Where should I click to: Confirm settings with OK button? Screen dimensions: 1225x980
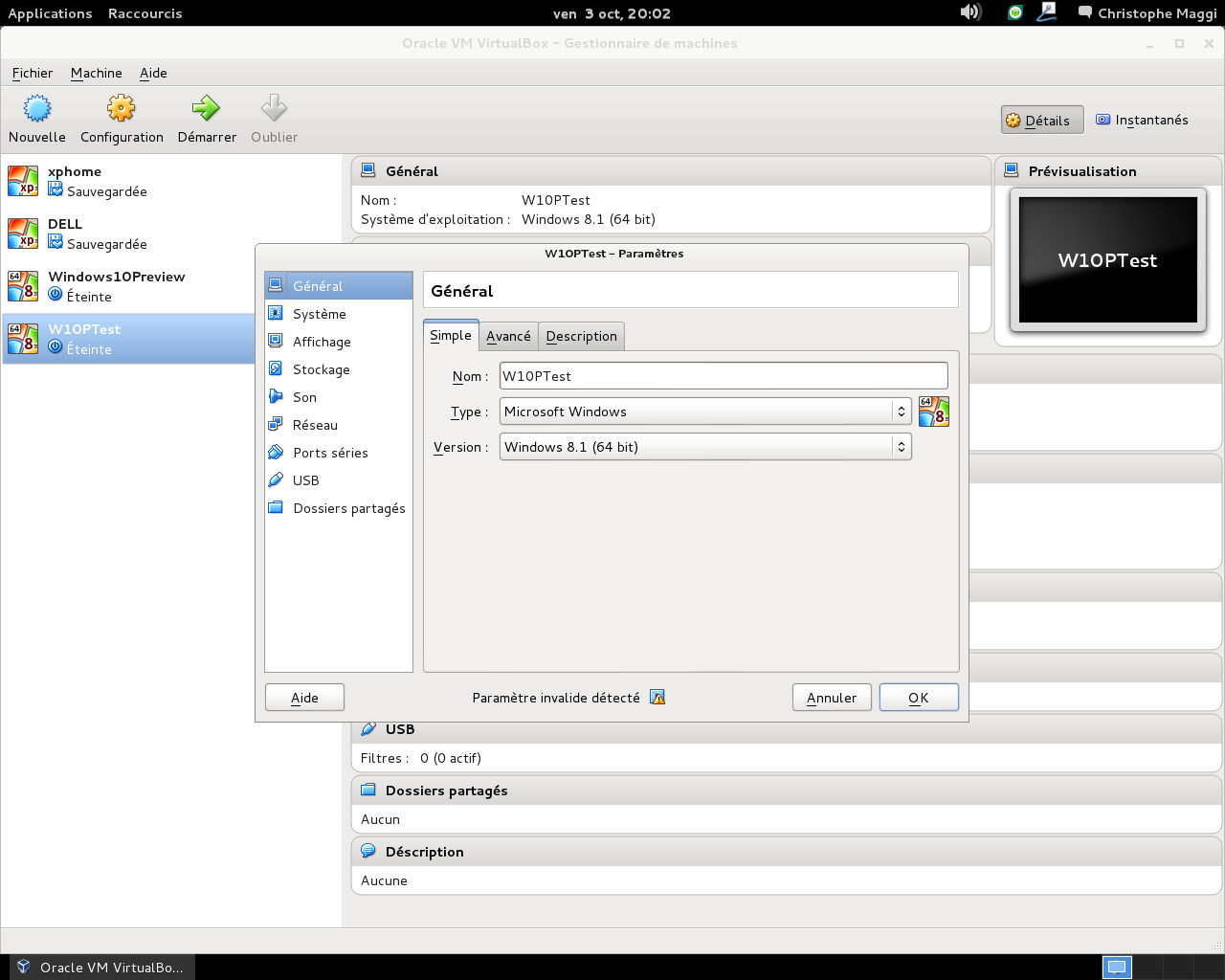919,698
